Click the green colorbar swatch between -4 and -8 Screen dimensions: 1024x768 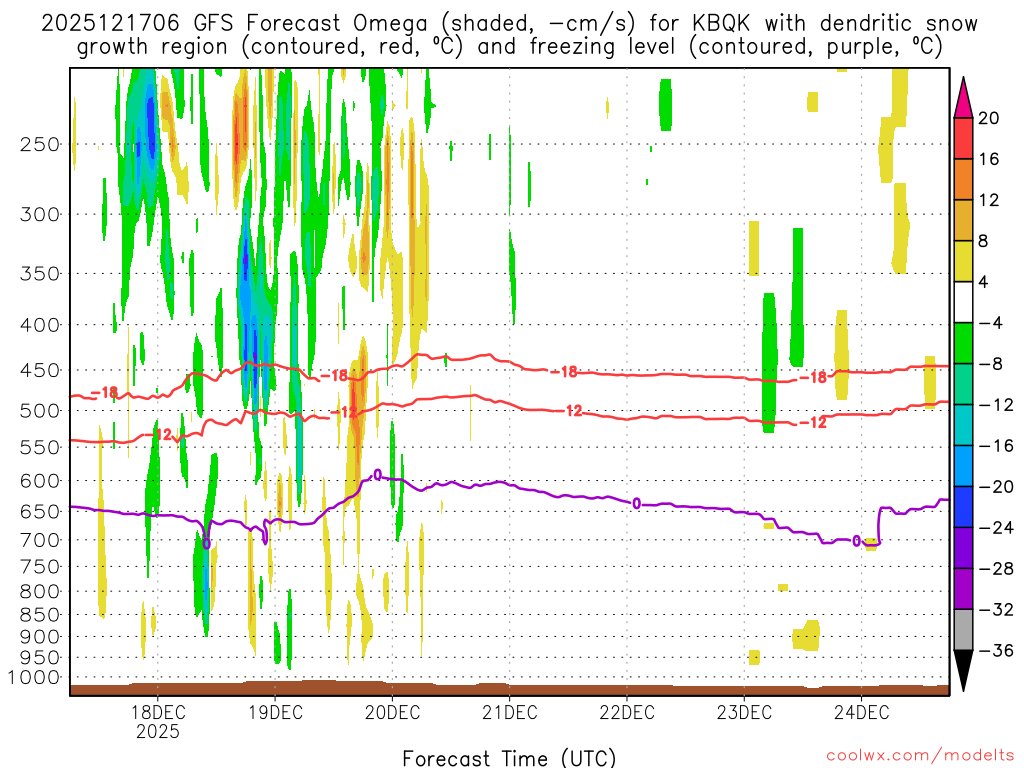coord(963,344)
